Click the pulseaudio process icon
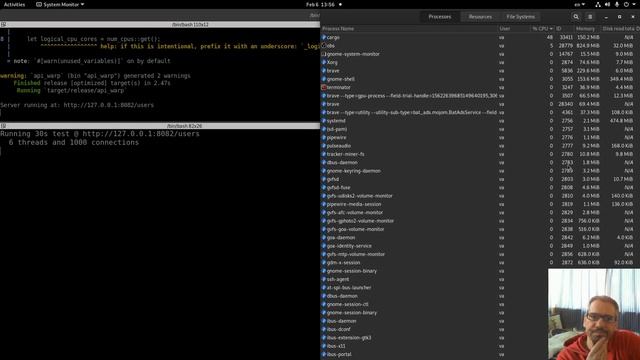The height and width of the screenshot is (360, 640). click(x=324, y=146)
